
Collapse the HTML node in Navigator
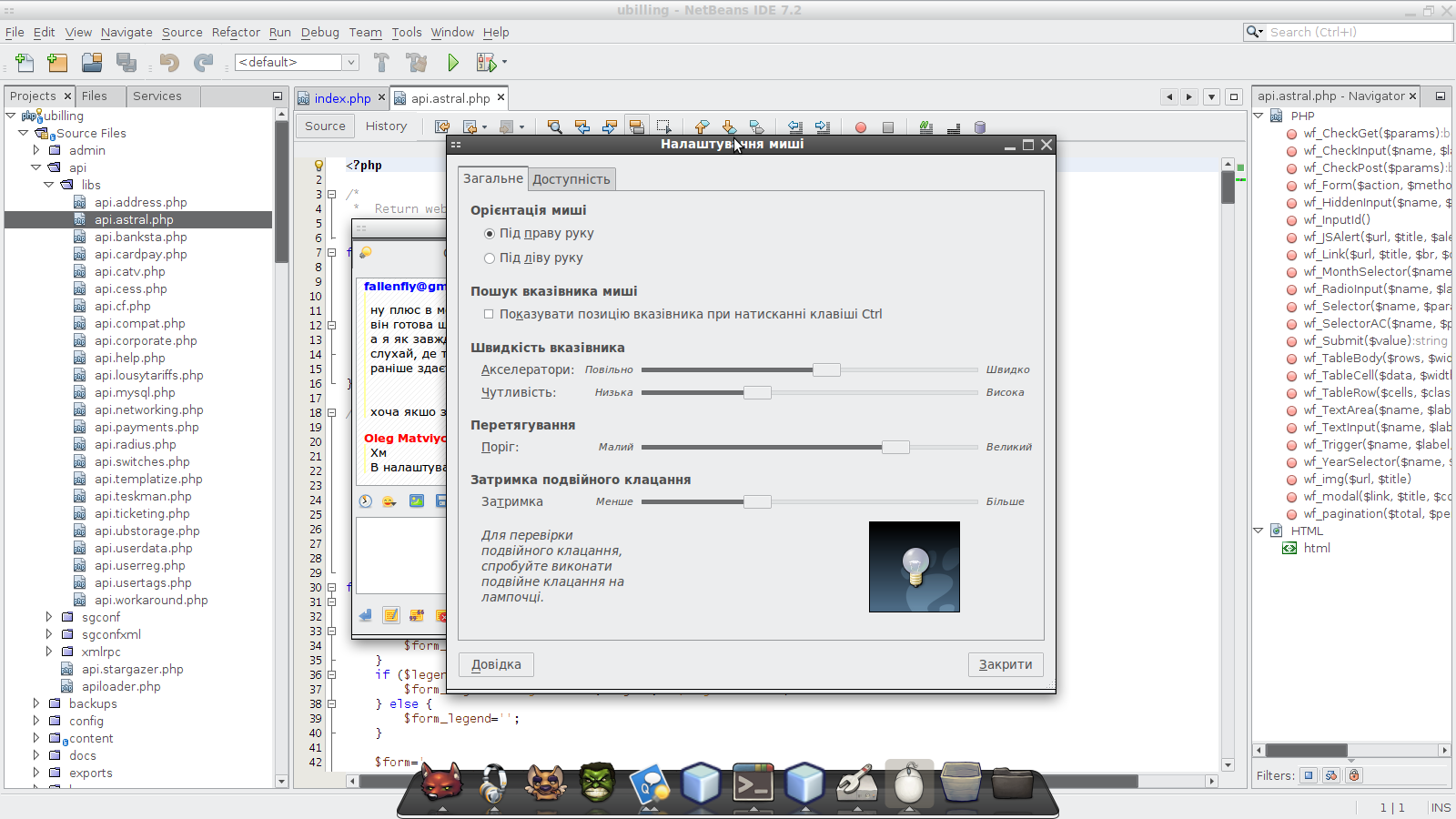1259,531
